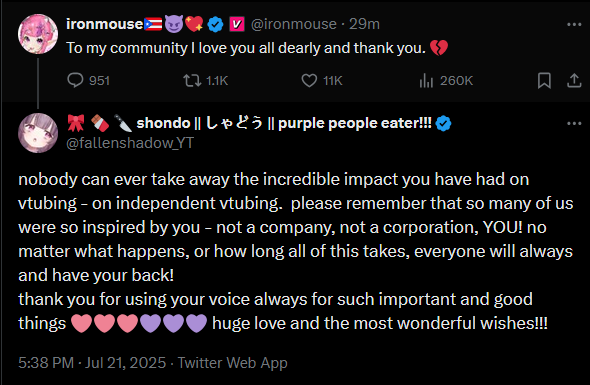Image resolution: width=590 pixels, height=385 pixels.
Task: Click ironmouse's blue verified badge
Action: [x=216, y=24]
